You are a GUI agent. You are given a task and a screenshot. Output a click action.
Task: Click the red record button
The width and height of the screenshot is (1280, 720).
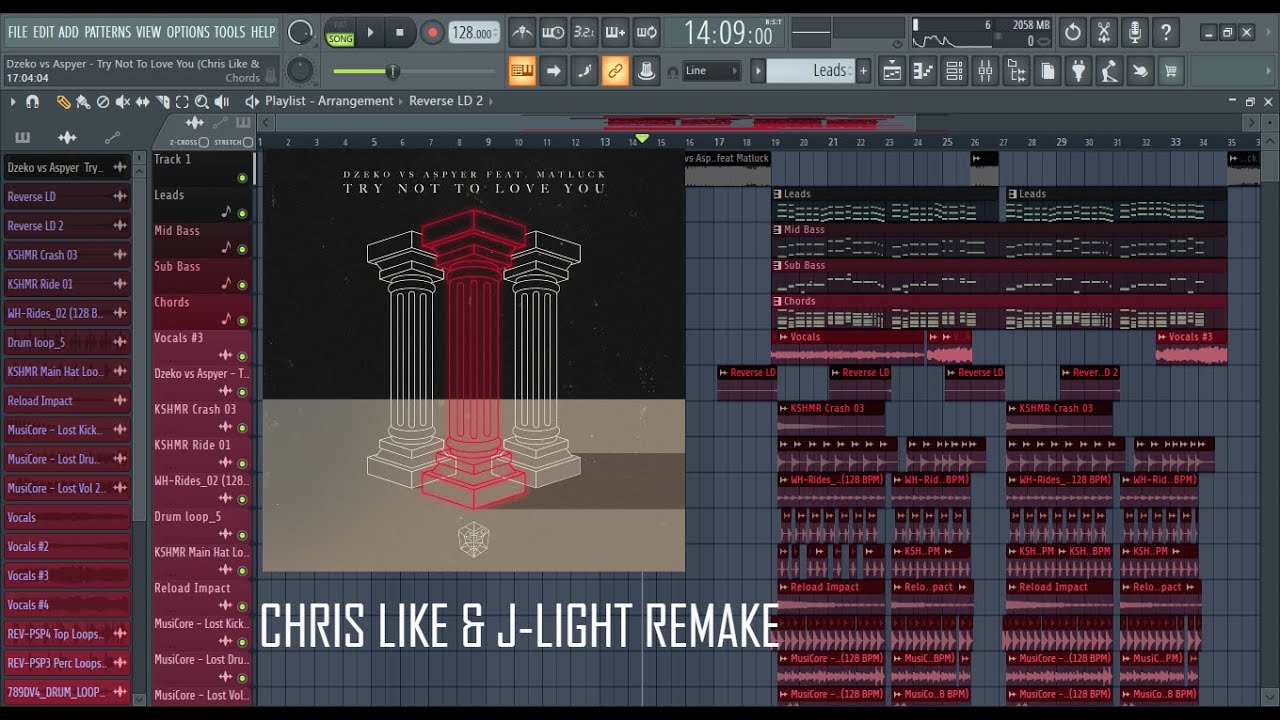[x=432, y=33]
